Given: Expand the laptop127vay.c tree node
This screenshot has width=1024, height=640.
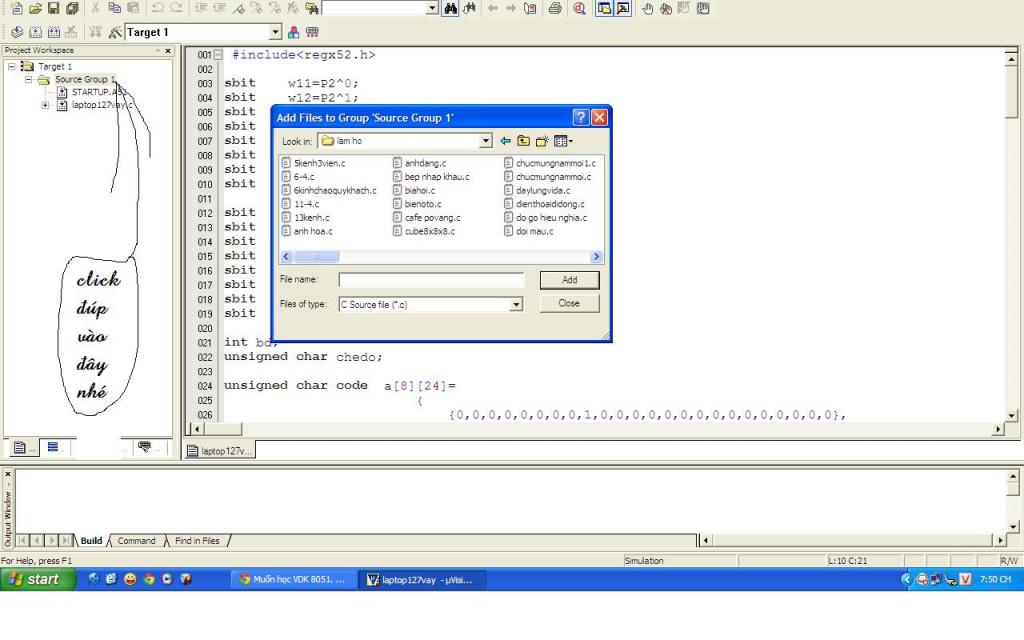Looking at the screenshot, I should [45, 105].
